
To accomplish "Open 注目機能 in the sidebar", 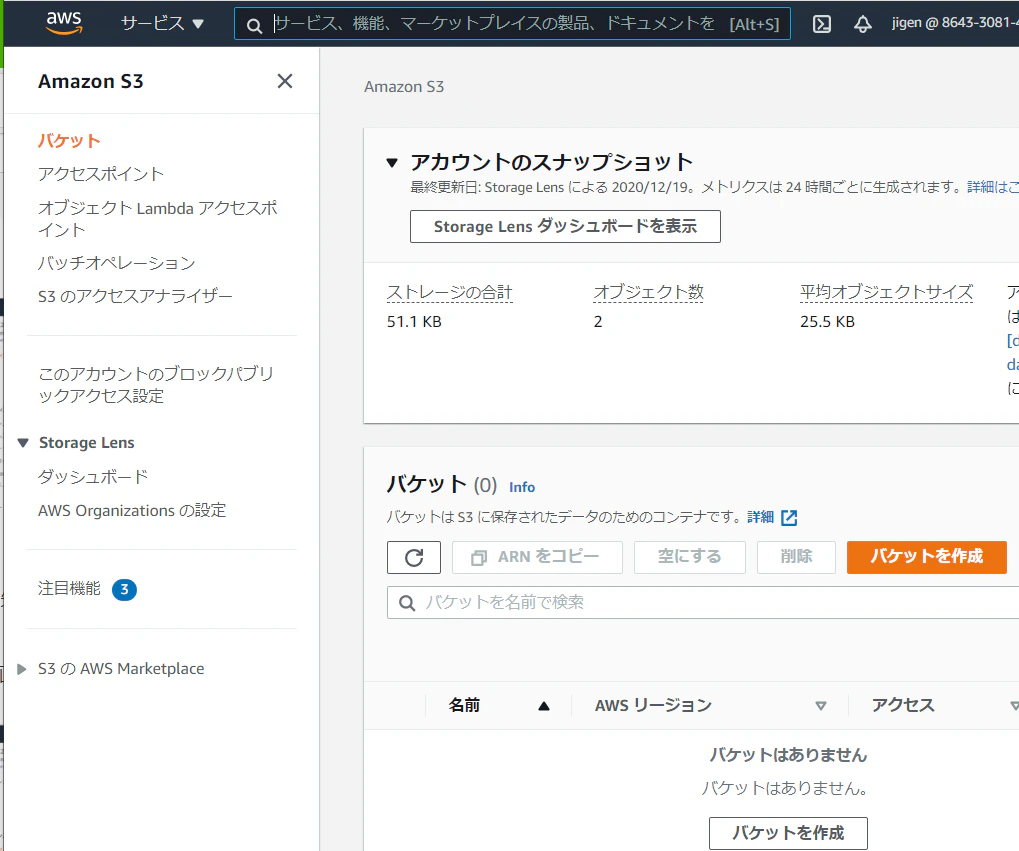I will (70, 588).
